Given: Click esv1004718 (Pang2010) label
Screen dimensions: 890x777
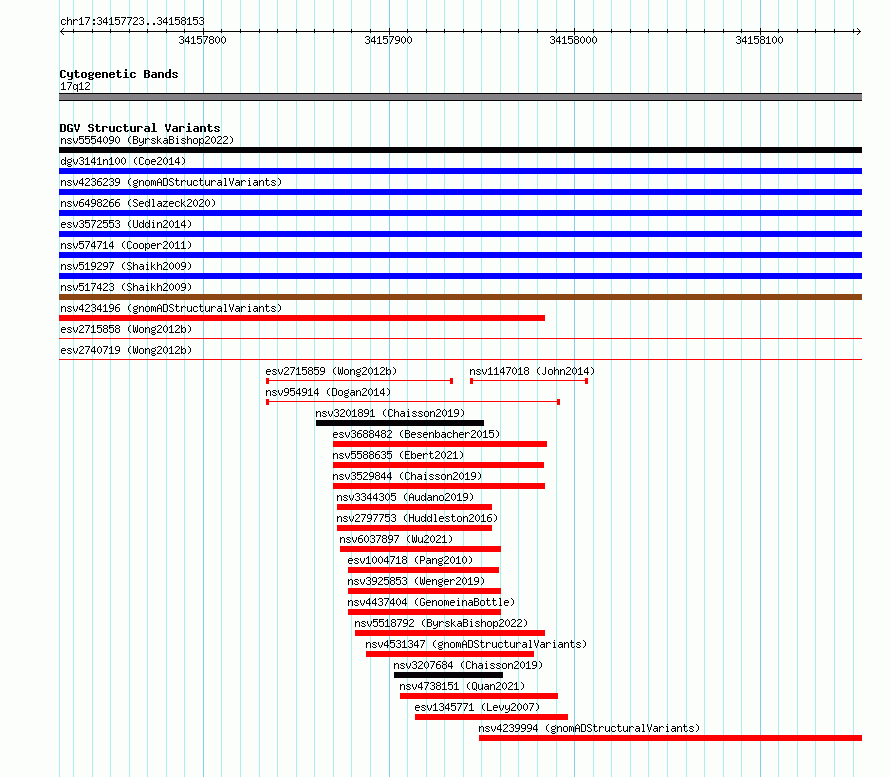Looking at the screenshot, I should (x=410, y=560).
